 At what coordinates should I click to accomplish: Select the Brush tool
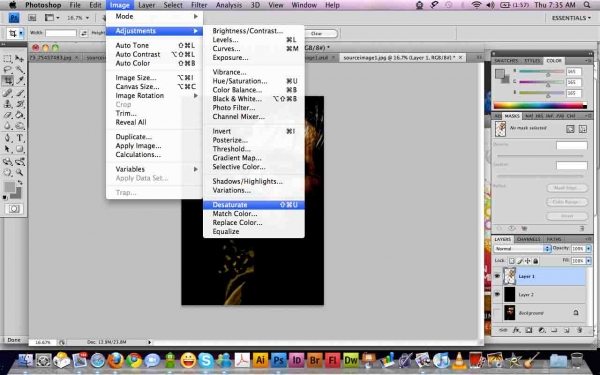point(20,93)
